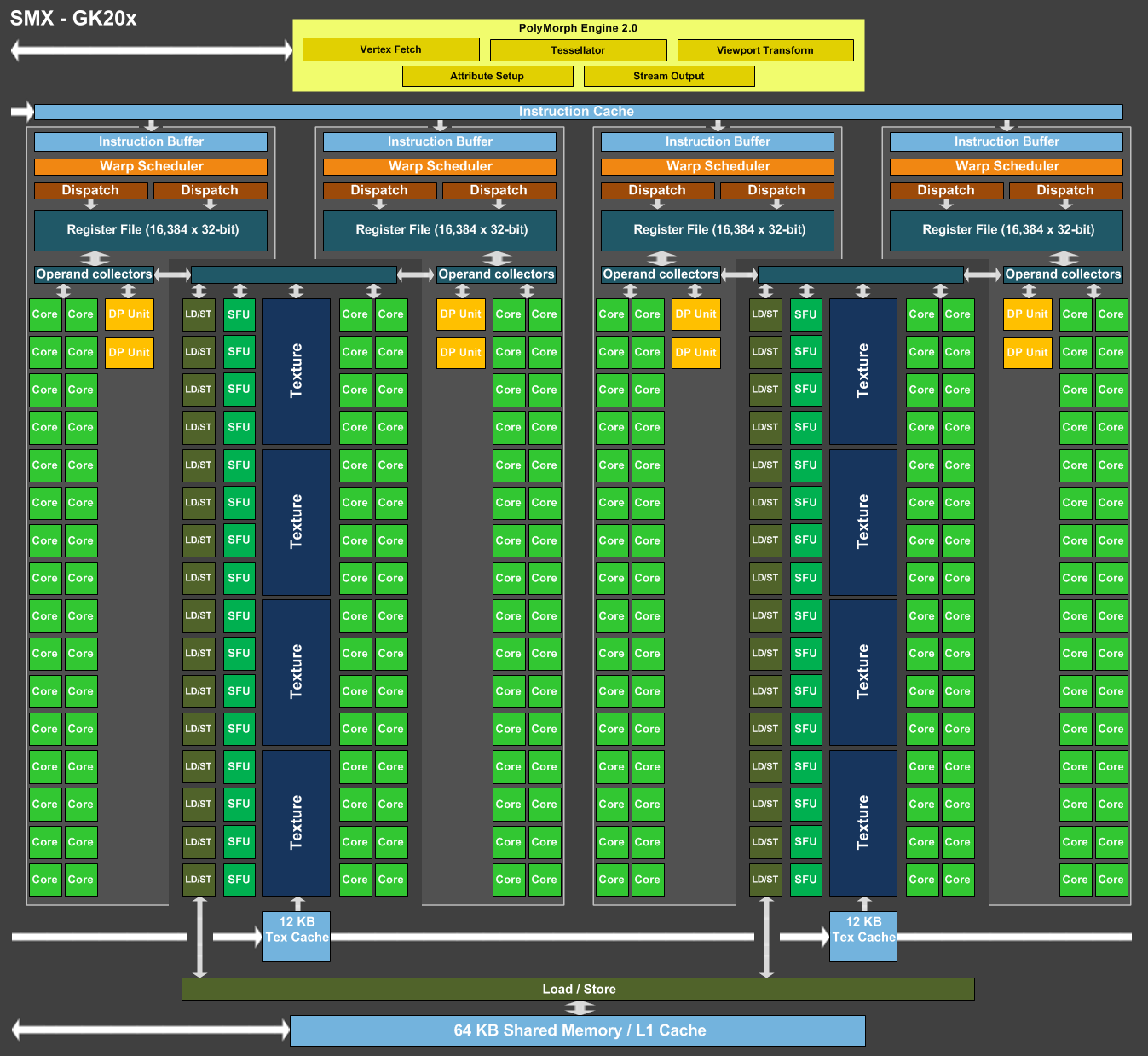Select the bottommost Texture block in right half
This screenshot has height=1056, width=1148.
click(863, 823)
